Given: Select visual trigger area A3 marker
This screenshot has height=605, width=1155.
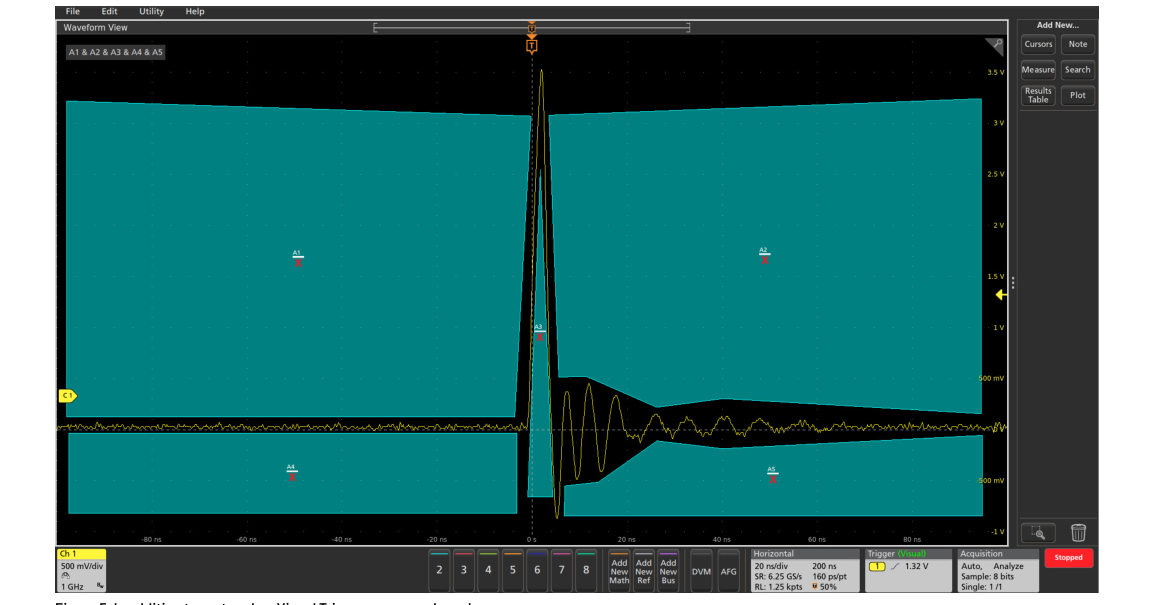Looking at the screenshot, I should tap(539, 332).
